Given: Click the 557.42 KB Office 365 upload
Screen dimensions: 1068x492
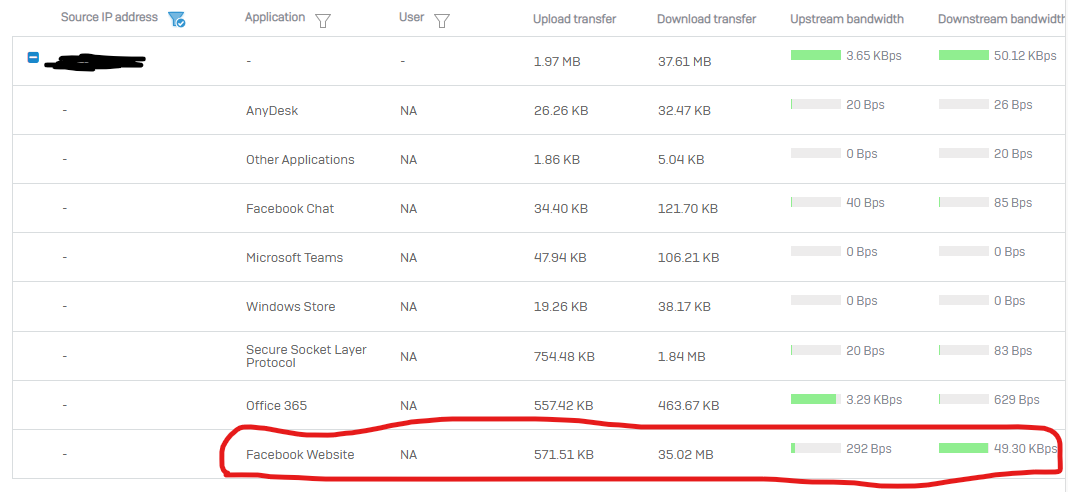Looking at the screenshot, I should (x=564, y=405).
